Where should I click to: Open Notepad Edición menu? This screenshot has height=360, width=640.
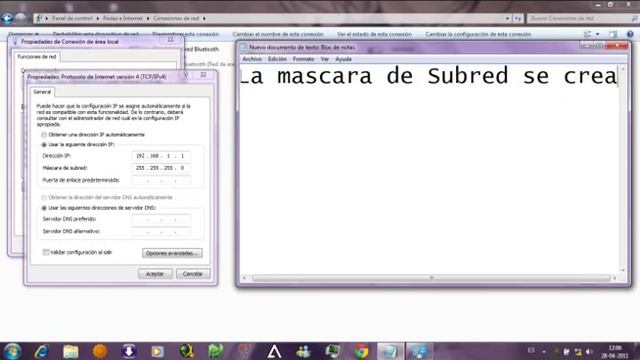point(277,59)
